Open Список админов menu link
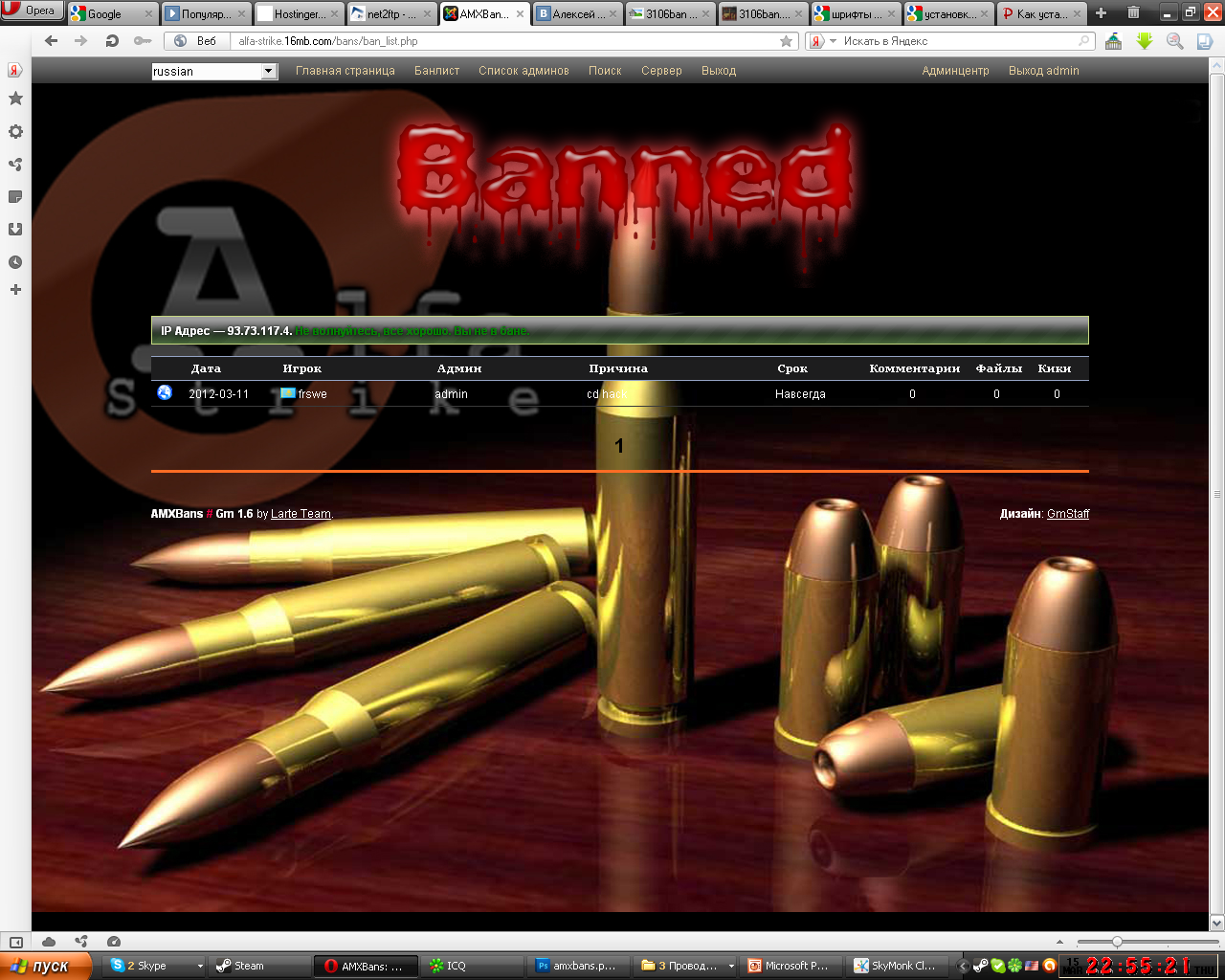 [523, 71]
